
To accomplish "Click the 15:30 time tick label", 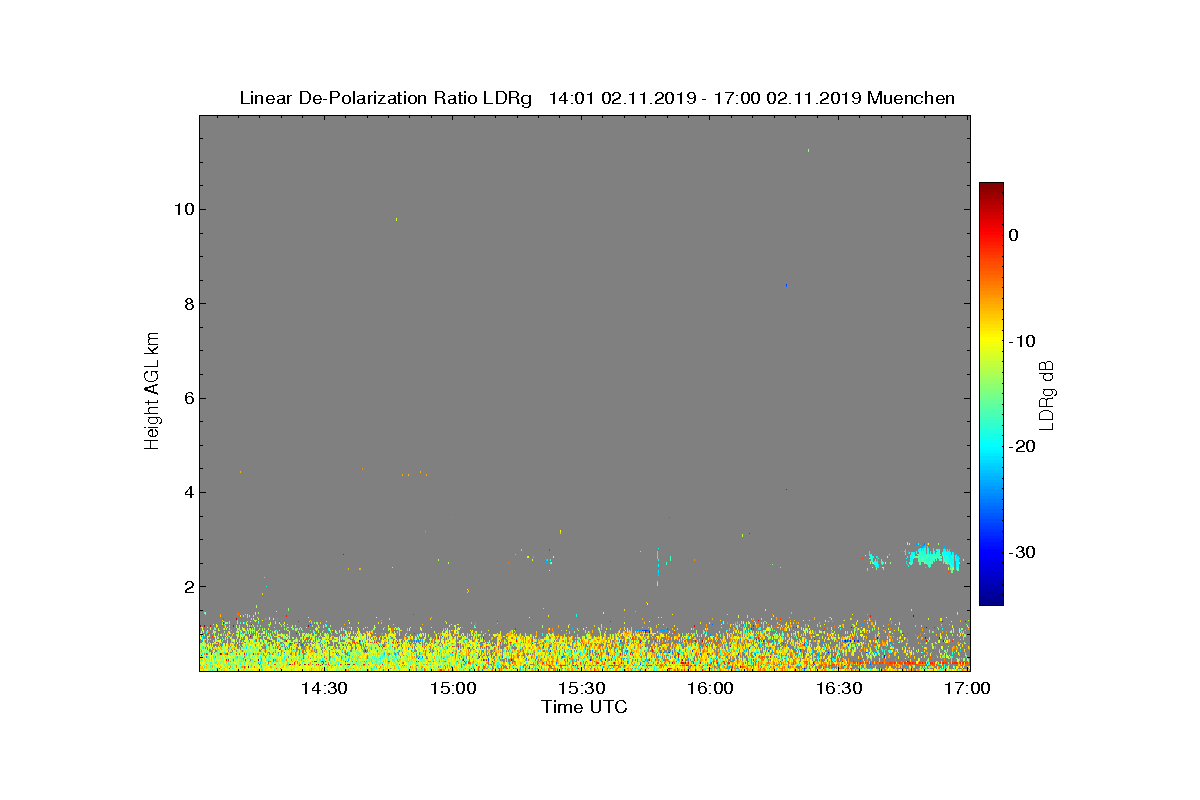I will point(582,689).
